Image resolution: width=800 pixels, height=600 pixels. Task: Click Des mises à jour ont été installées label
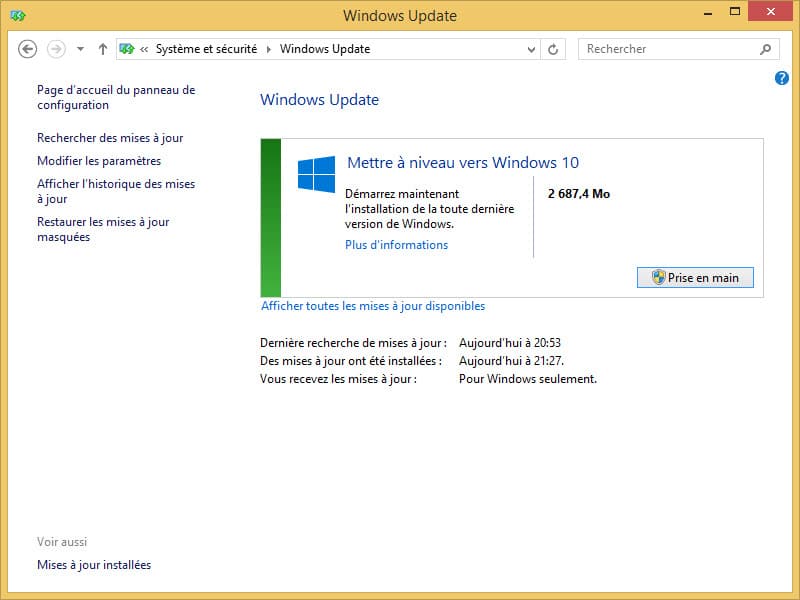click(351, 361)
